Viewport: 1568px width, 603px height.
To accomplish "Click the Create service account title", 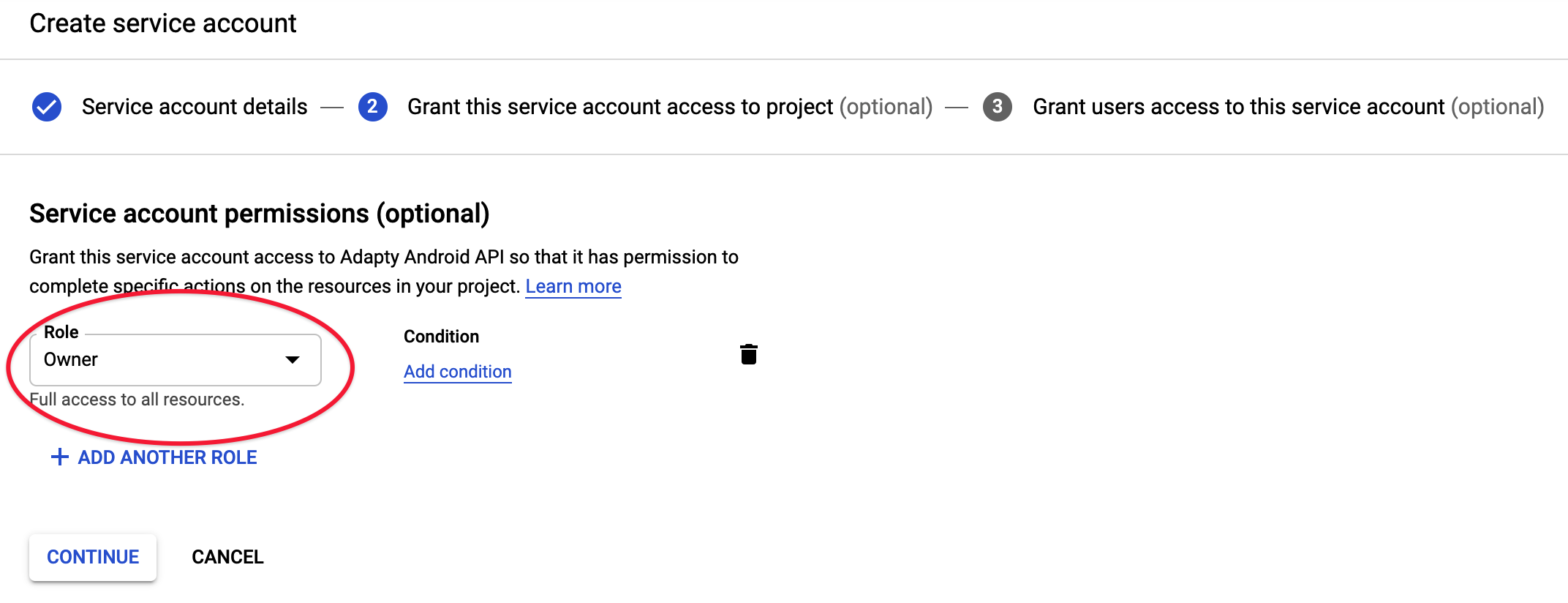I will (163, 23).
